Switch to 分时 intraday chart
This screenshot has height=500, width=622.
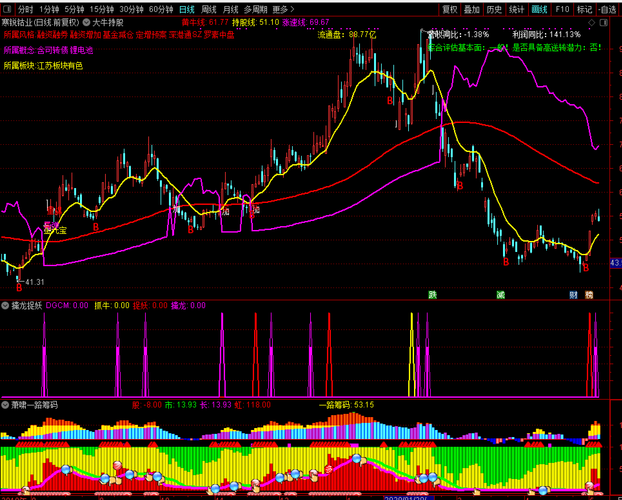[25, 9]
